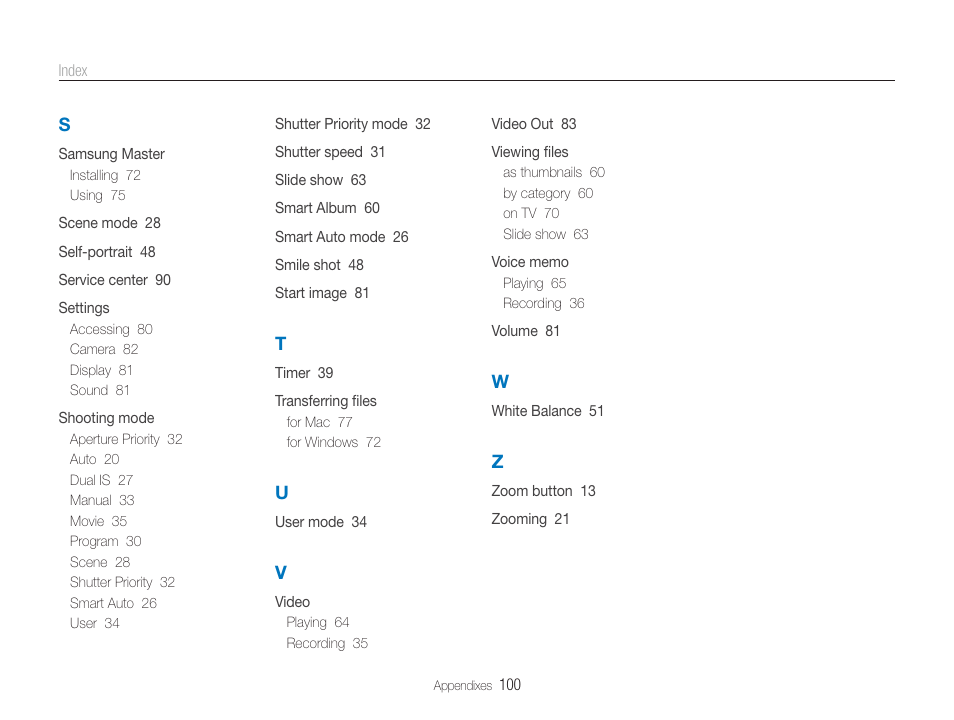This screenshot has height=720, width=954.
Task: Select the White Balance 51 entry
Action: [x=548, y=411]
